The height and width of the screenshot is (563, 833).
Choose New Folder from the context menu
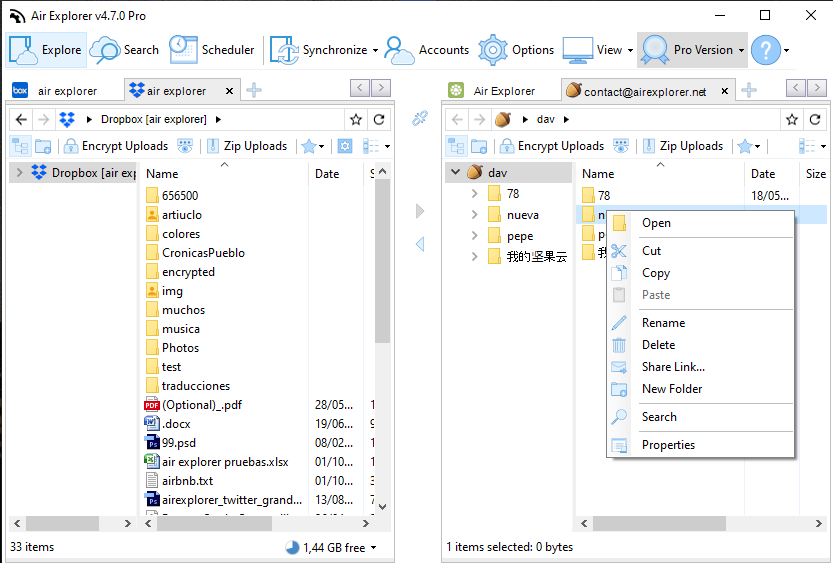700,389
